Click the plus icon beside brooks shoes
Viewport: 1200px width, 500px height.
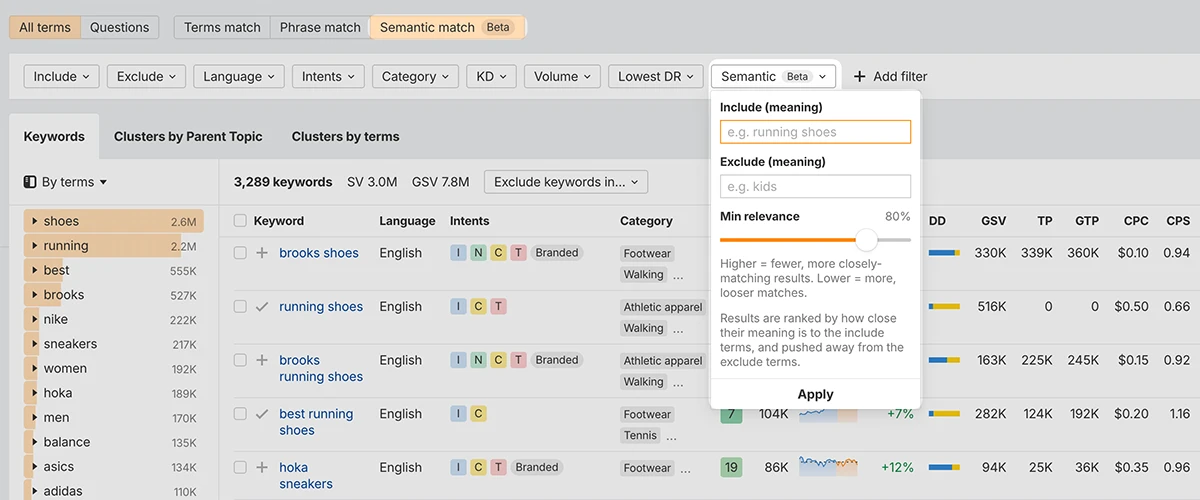262,253
